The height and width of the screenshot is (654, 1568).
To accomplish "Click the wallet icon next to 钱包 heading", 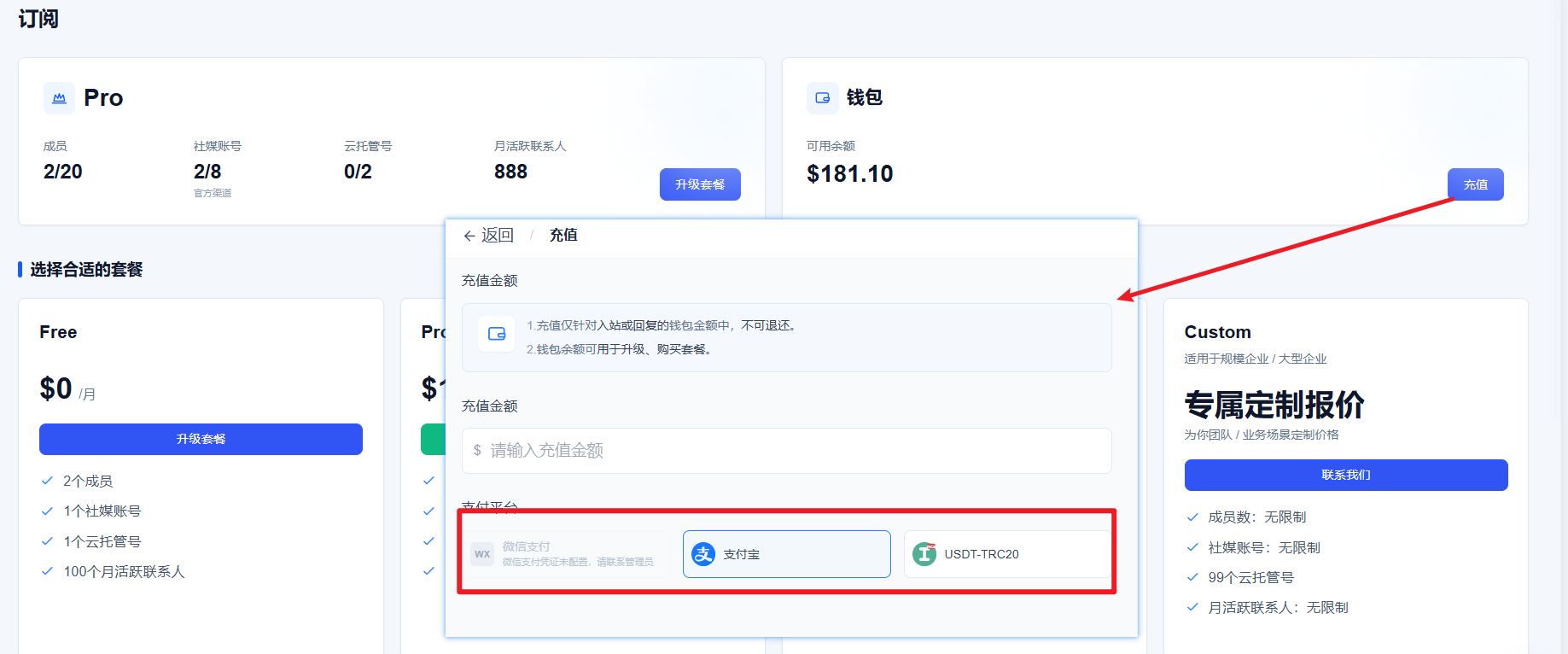I will 822,98.
